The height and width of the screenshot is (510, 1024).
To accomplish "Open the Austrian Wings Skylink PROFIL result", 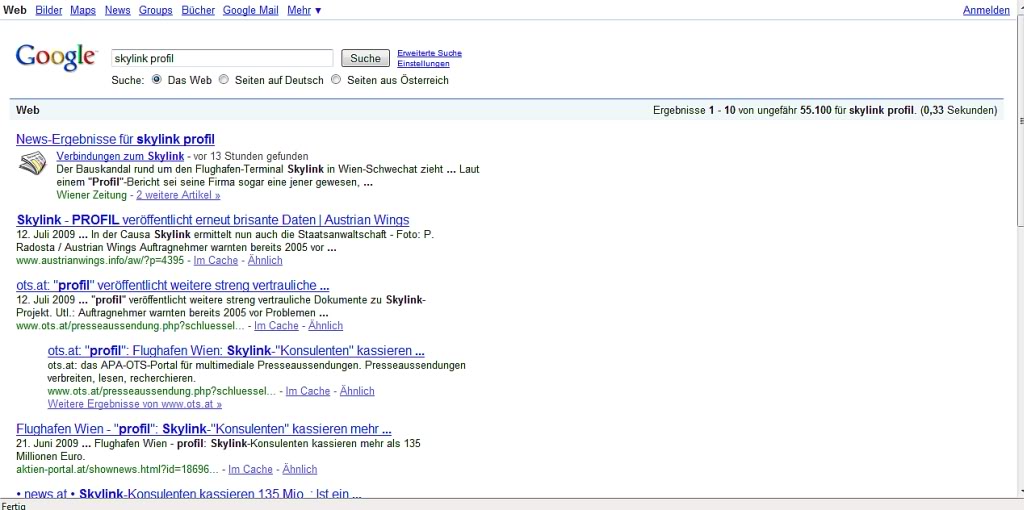I will [213, 220].
